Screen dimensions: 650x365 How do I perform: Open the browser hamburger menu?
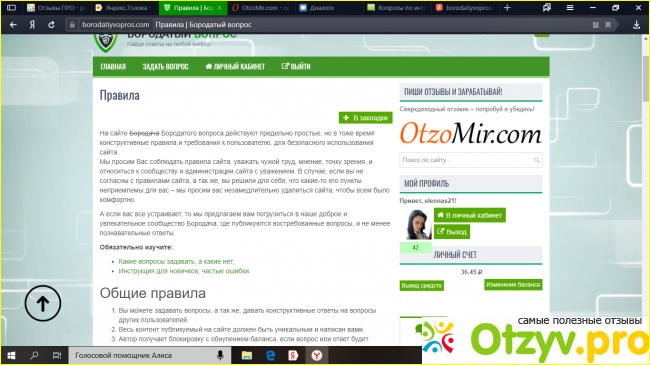(x=570, y=8)
